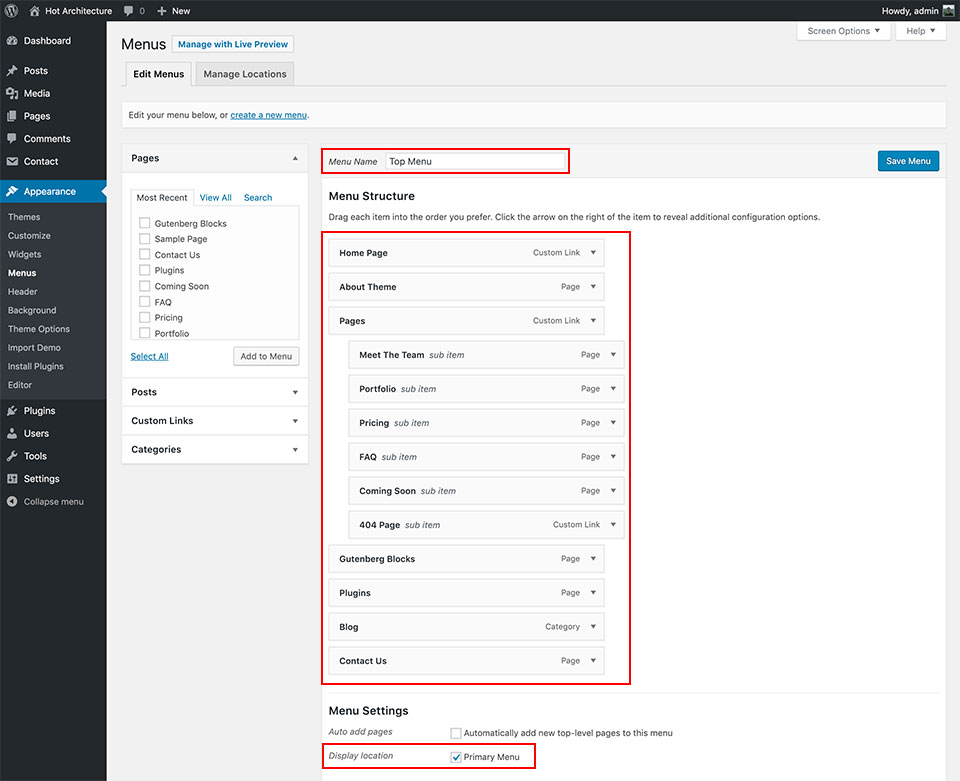This screenshot has width=960, height=781.
Task: Click the Gutenberg Blocks menu item bar
Action: tap(467, 559)
